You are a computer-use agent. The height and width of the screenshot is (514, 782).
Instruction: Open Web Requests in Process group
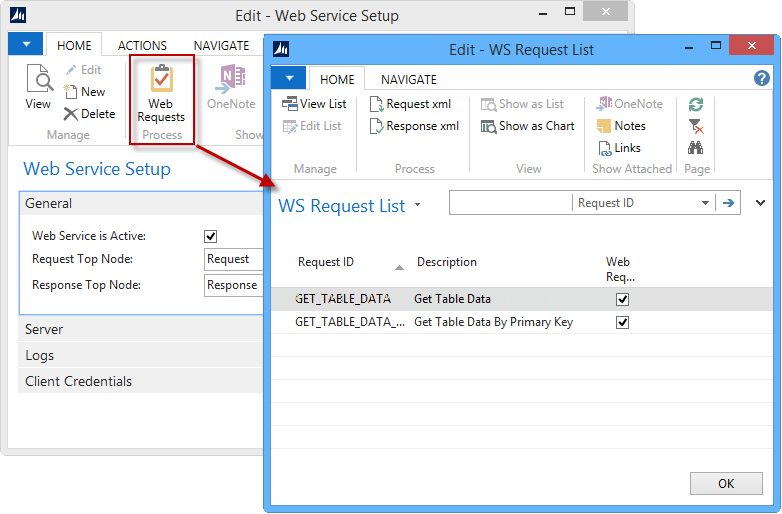click(x=161, y=94)
